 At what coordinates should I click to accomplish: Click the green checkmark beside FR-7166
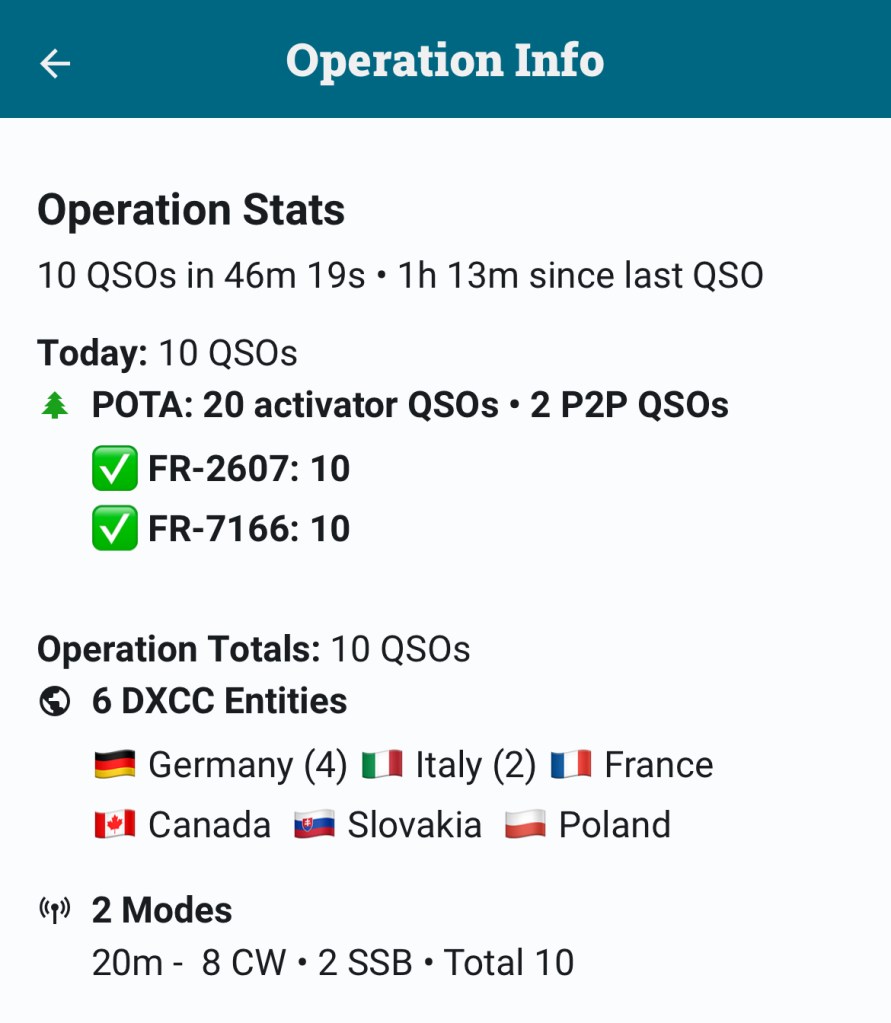[114, 529]
